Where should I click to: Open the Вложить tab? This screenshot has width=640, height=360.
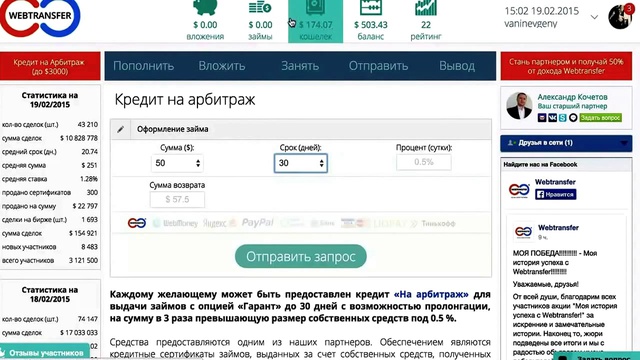tap(222, 66)
